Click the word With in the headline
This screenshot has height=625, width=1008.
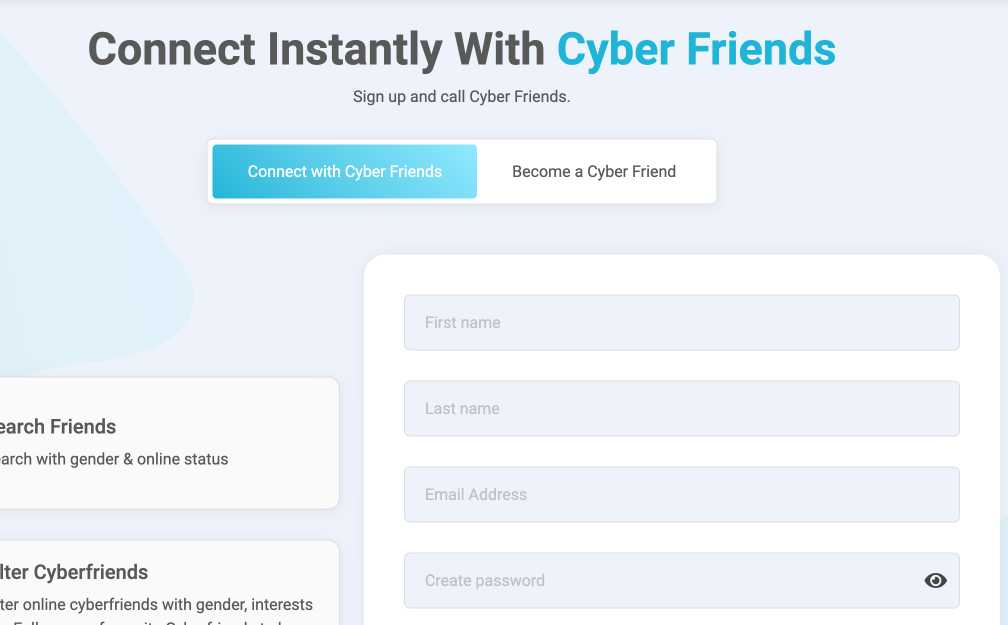point(499,49)
